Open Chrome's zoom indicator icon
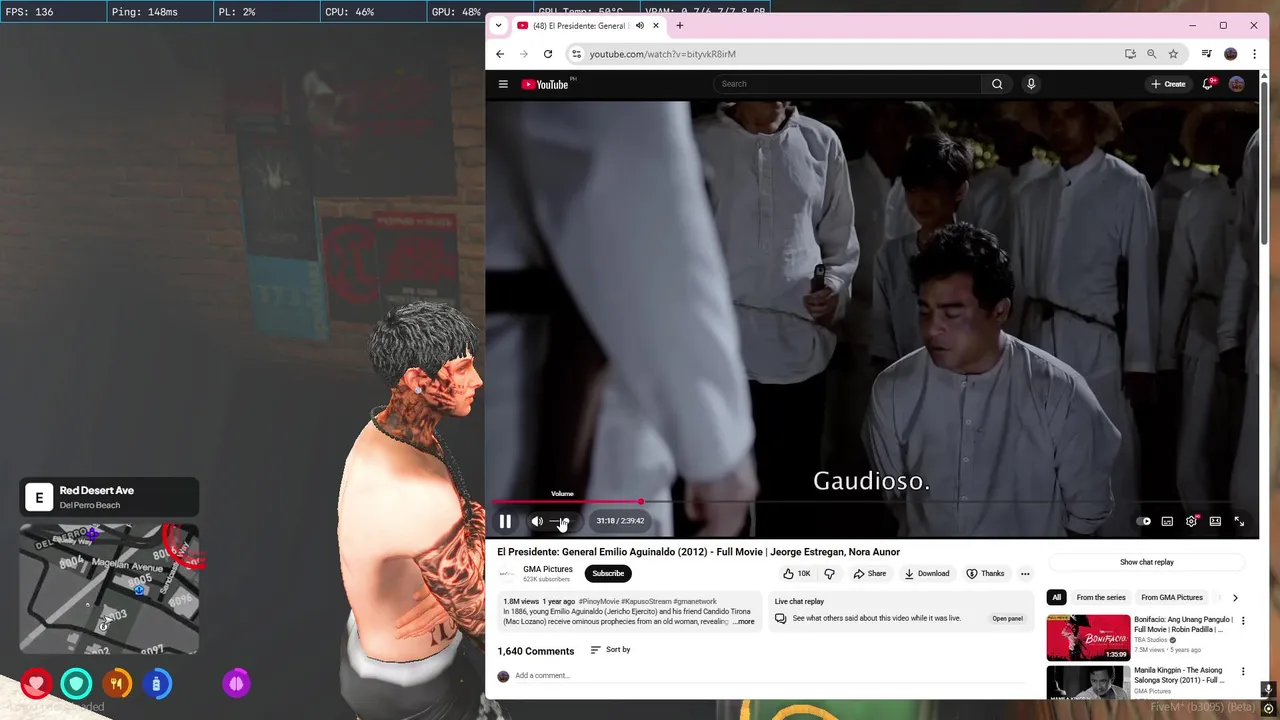 (1151, 54)
